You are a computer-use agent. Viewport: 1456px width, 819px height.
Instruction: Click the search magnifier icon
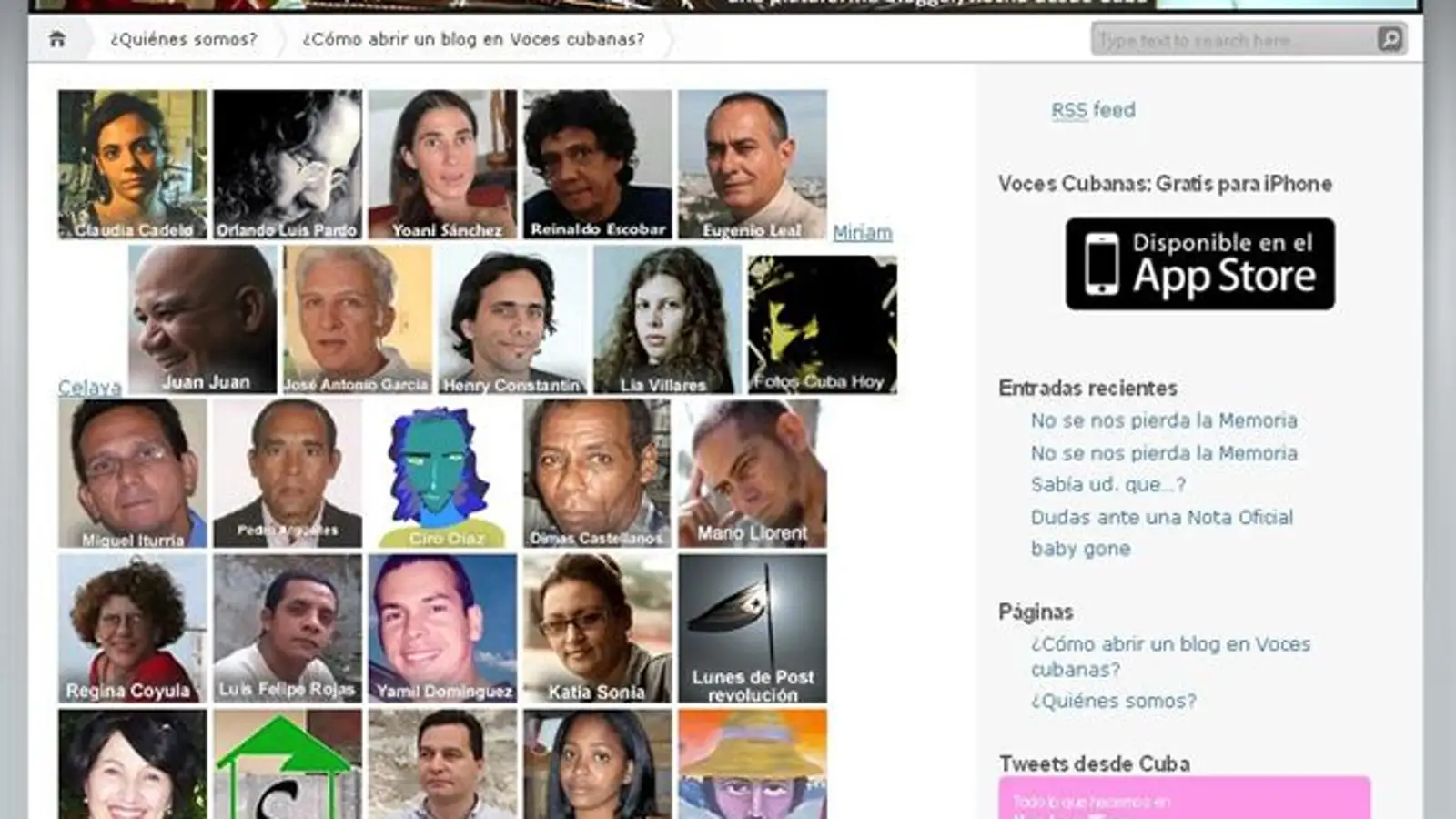tap(1390, 39)
